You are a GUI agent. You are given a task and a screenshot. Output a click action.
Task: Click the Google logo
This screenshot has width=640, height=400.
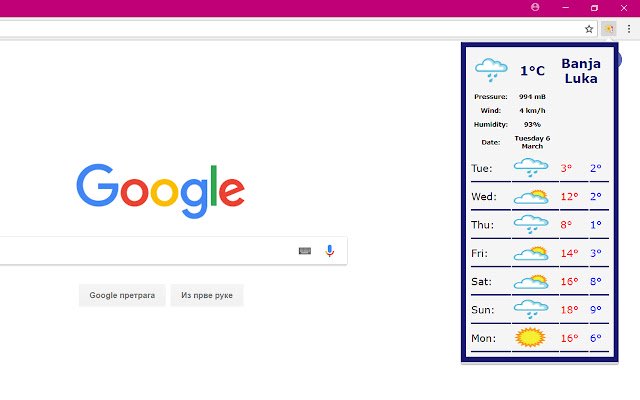(x=160, y=191)
